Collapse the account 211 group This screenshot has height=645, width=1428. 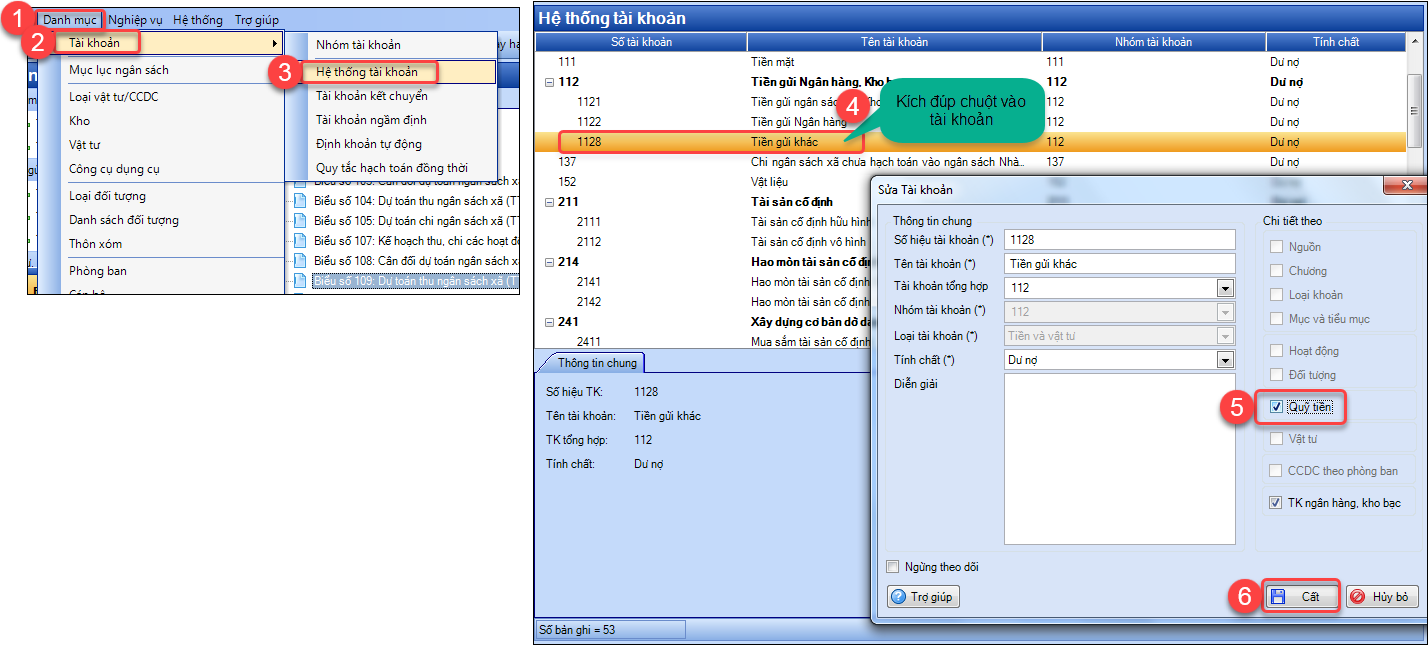[x=549, y=202]
